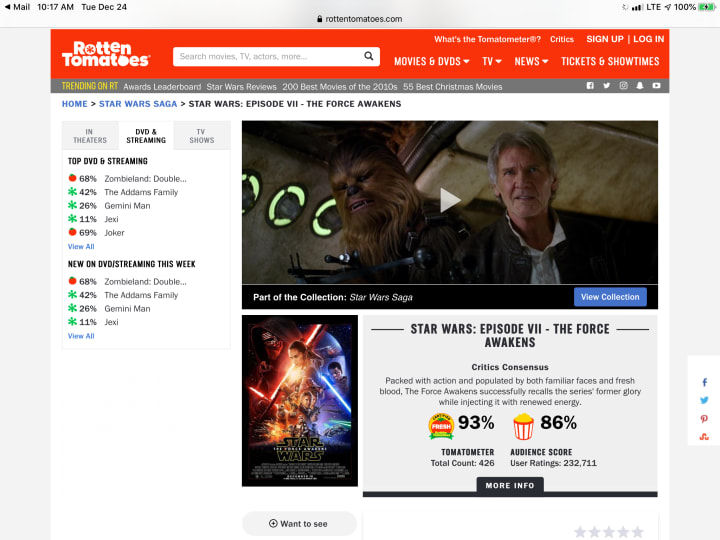Switch to TV Shows tab
This screenshot has height=540, width=720.
tap(202, 136)
